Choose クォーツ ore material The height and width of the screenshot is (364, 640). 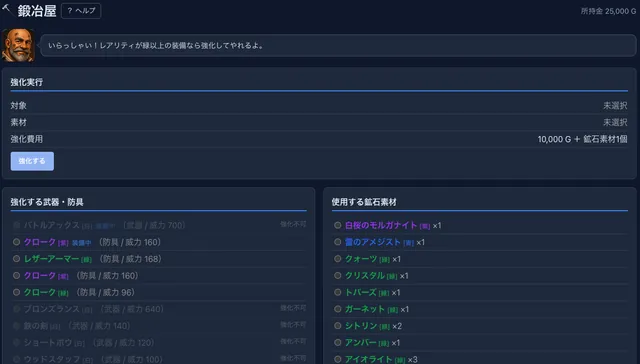pos(338,259)
